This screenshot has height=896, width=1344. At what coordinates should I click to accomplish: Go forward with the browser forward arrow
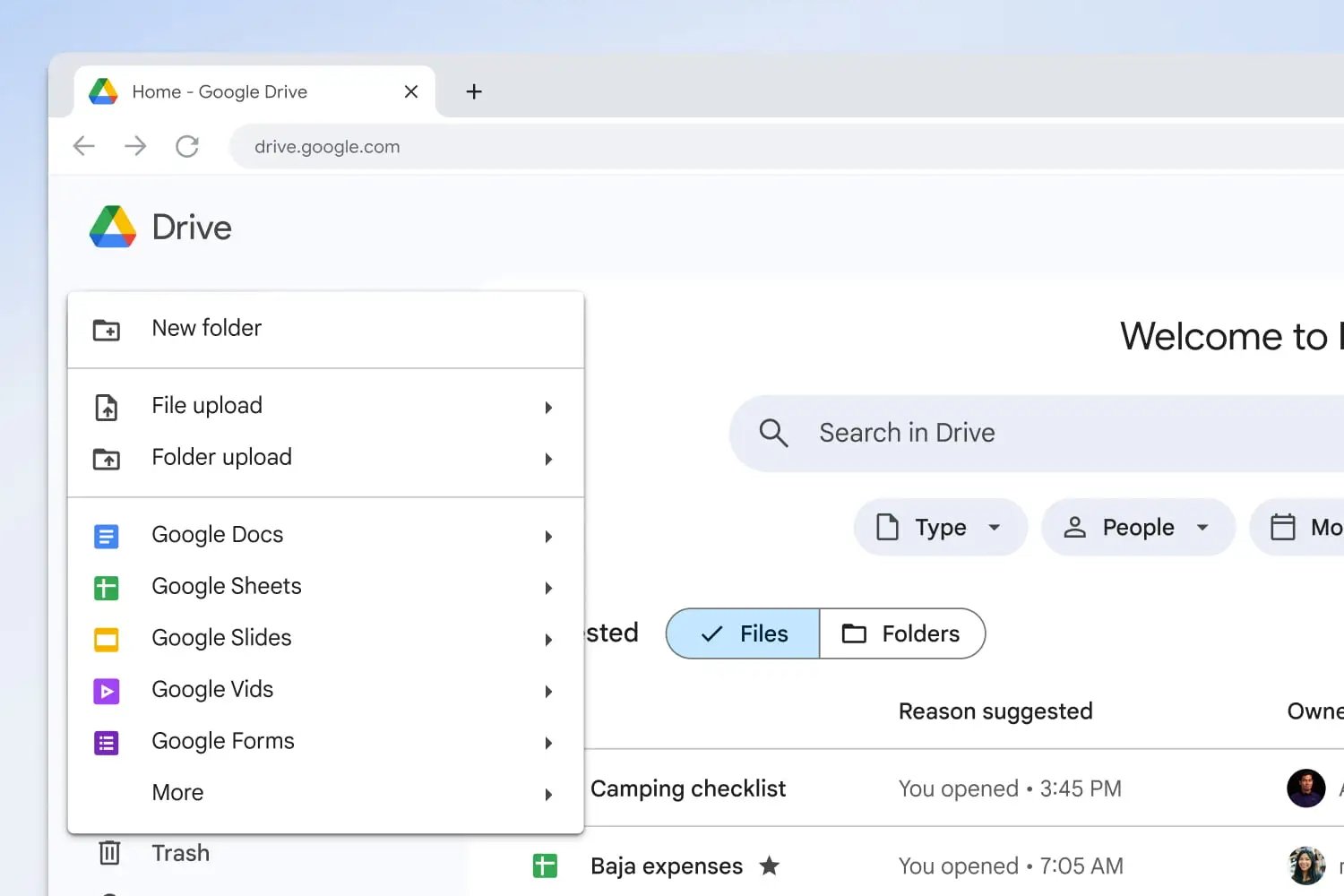tap(135, 146)
